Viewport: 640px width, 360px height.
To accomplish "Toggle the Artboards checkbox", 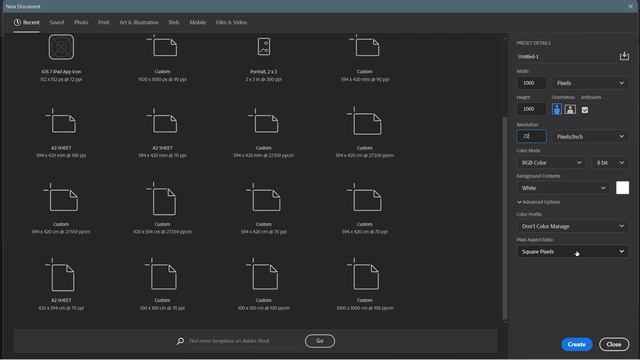I will (585, 110).
